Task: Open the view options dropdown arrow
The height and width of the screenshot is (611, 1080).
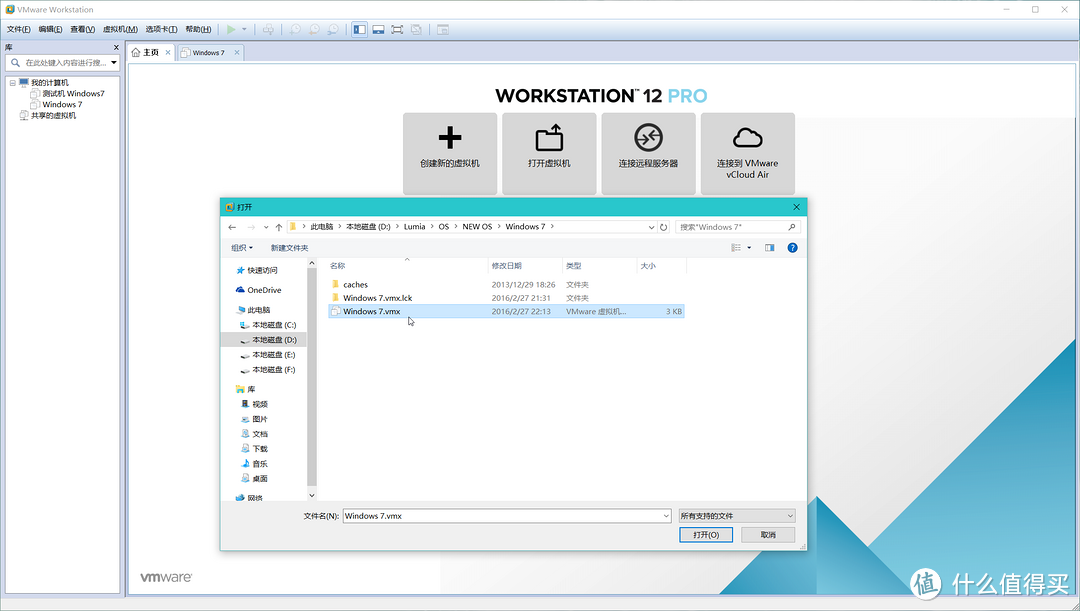Action: pyautogui.click(x=749, y=247)
